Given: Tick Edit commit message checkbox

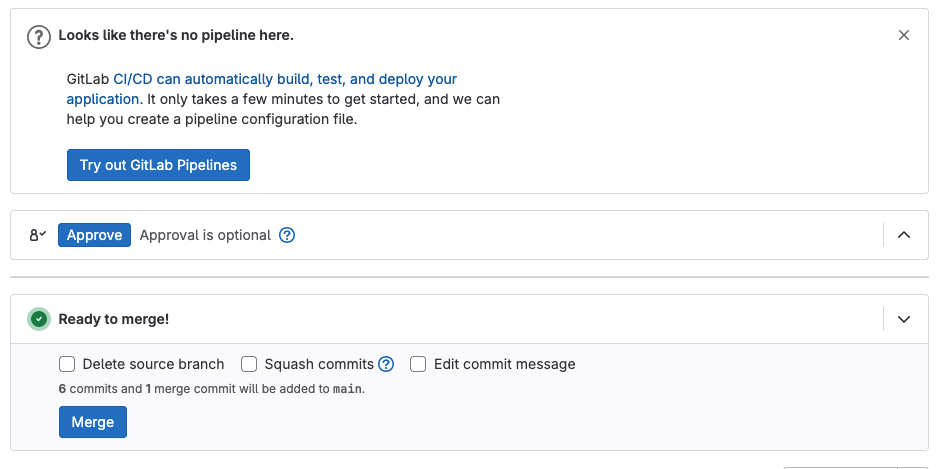Looking at the screenshot, I should [x=418, y=364].
